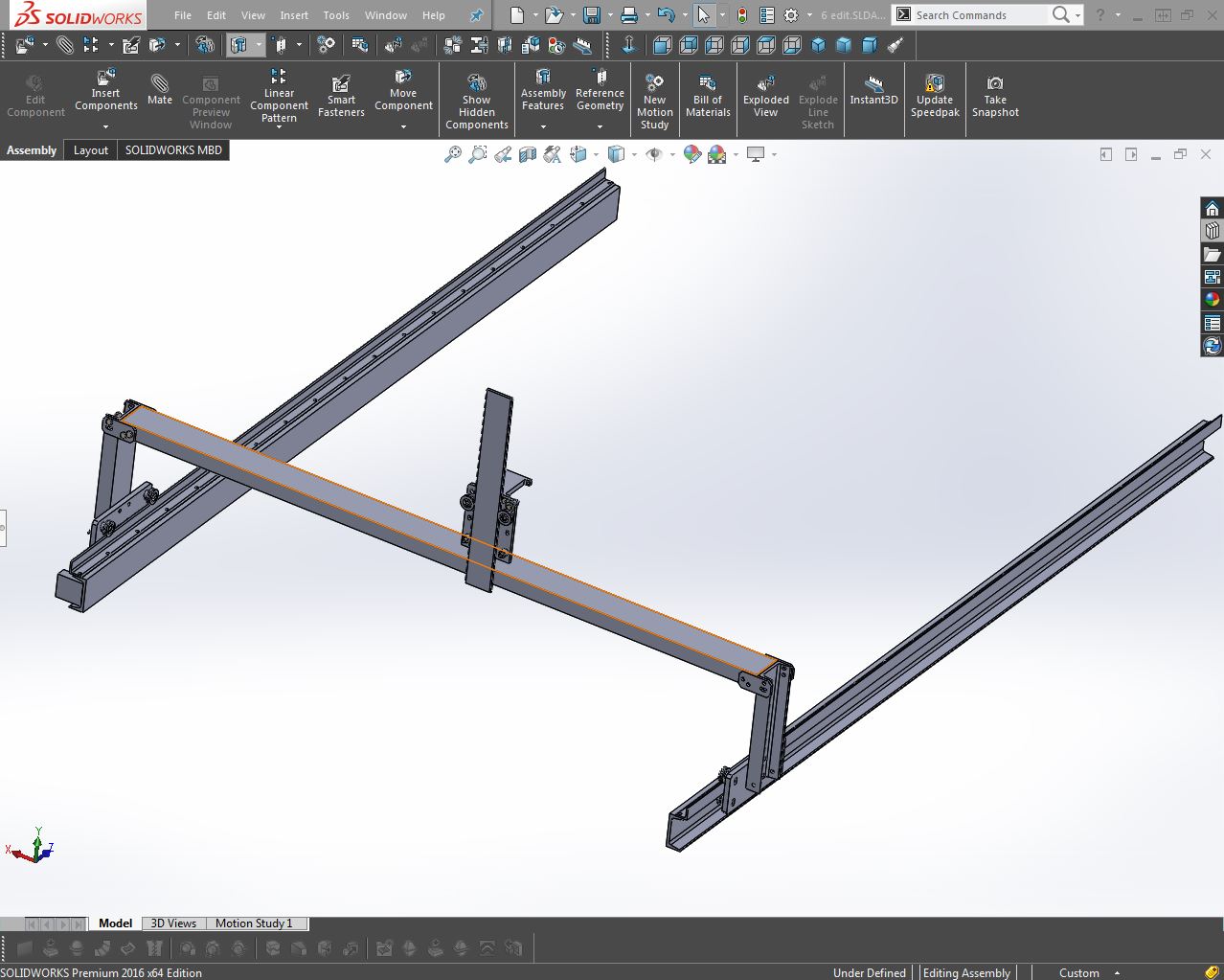Click the Previous View icon
This screenshot has height=980, width=1224.
coord(503,154)
